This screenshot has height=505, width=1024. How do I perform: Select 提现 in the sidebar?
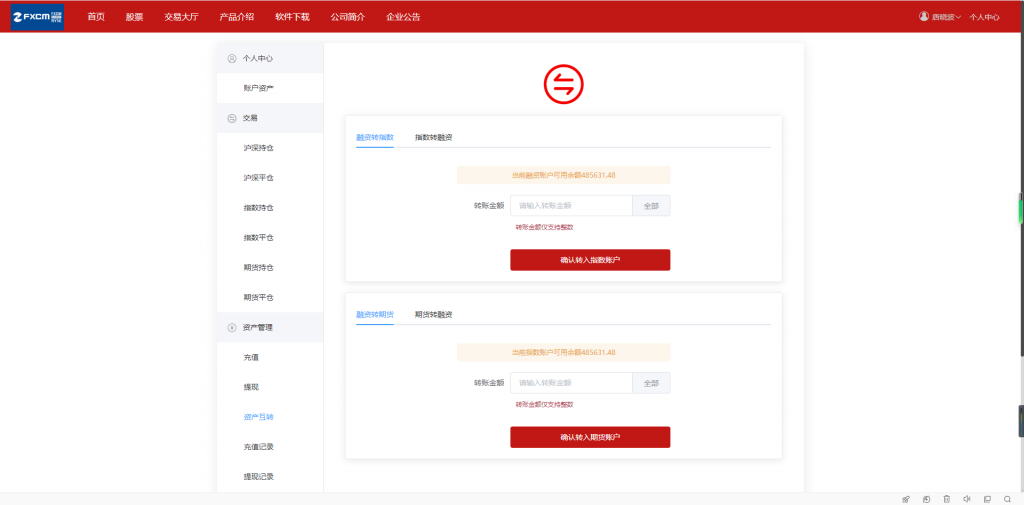coord(251,387)
